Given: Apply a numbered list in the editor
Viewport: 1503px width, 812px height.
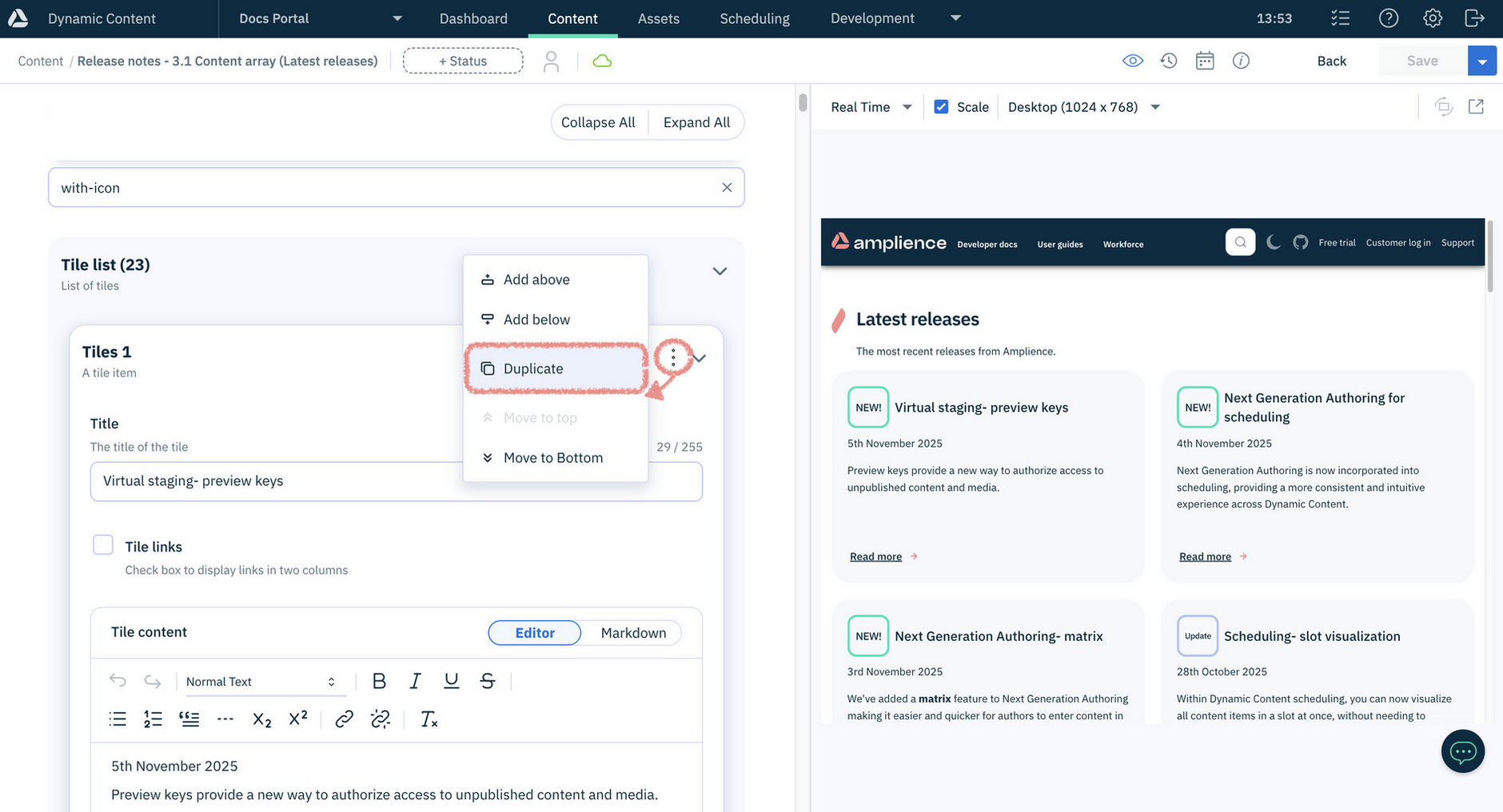Looking at the screenshot, I should click(x=153, y=718).
